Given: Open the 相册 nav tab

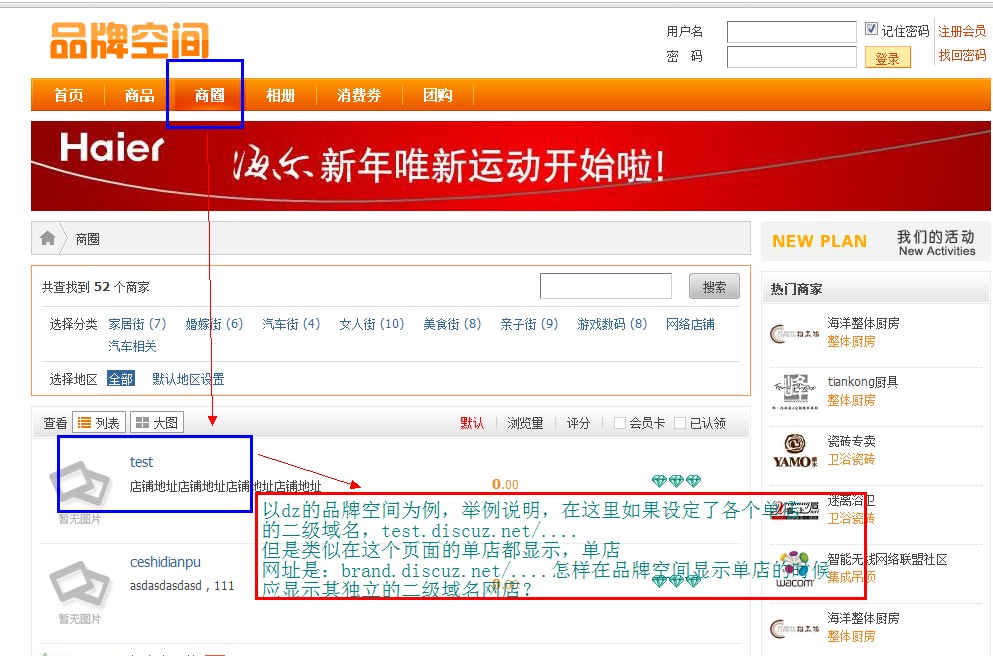Looking at the screenshot, I should click(x=281, y=96).
